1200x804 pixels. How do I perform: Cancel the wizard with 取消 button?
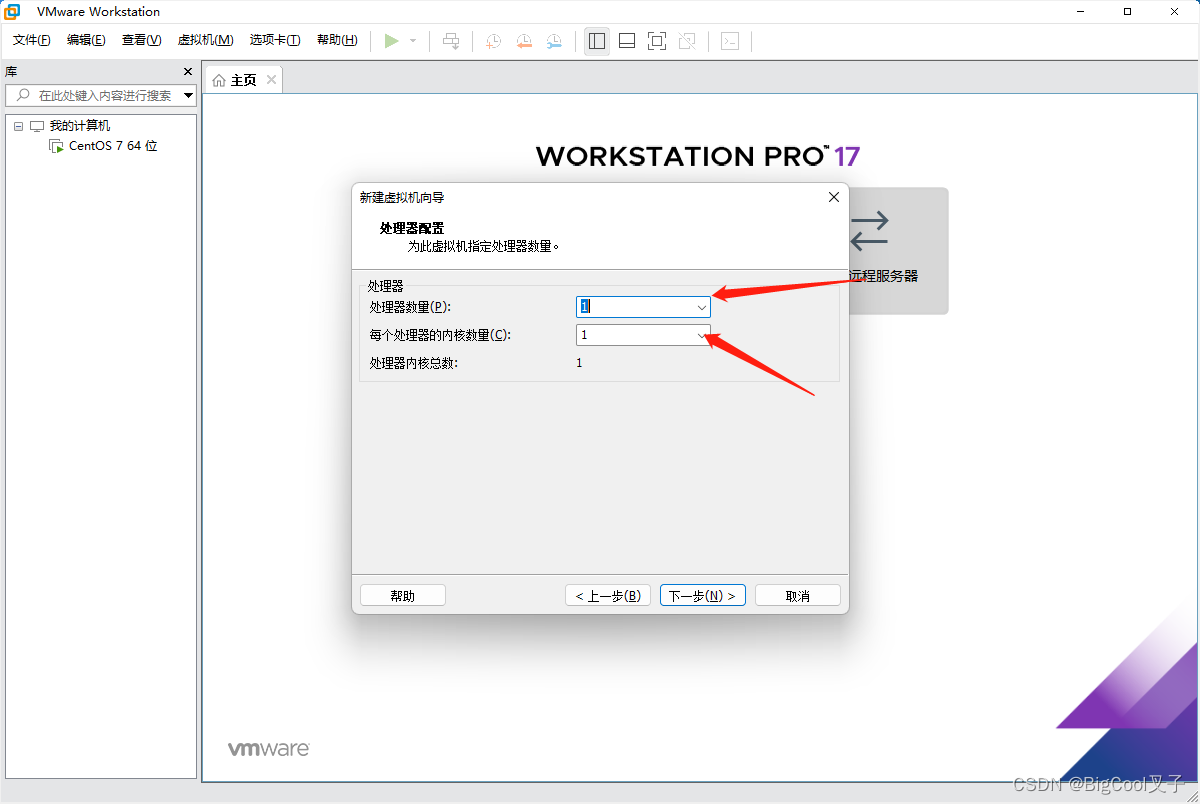point(798,595)
